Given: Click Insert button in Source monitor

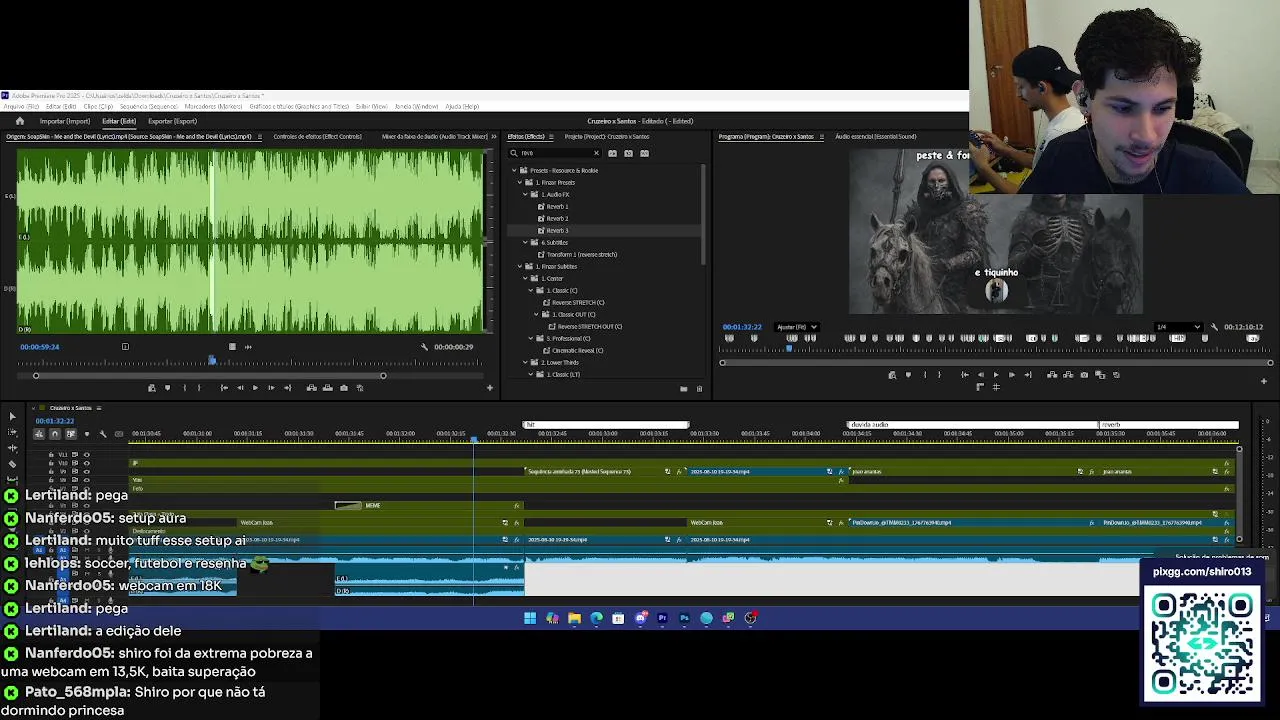Looking at the screenshot, I should click(311, 388).
